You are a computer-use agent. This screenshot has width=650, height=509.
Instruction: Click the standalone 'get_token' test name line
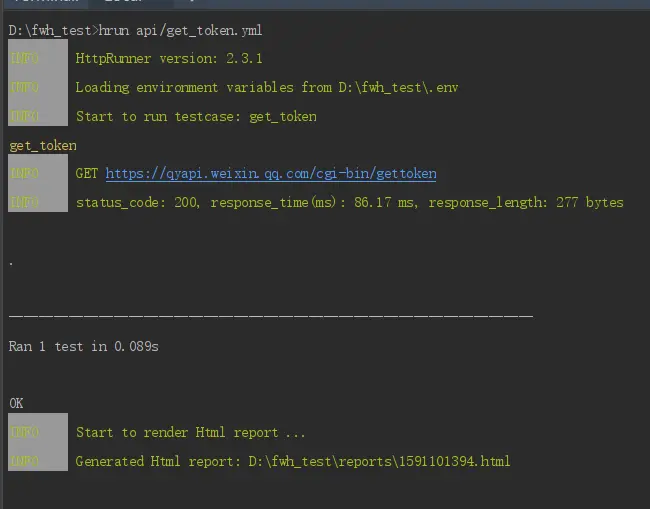[x=43, y=146]
